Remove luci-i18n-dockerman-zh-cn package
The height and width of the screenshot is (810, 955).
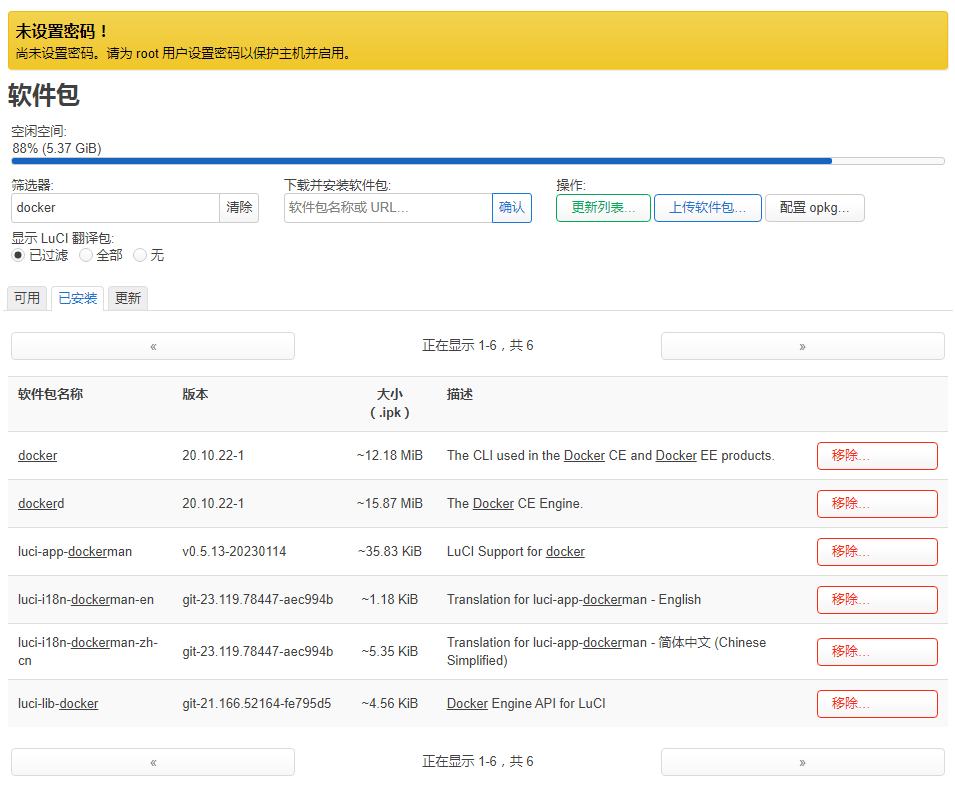point(877,652)
